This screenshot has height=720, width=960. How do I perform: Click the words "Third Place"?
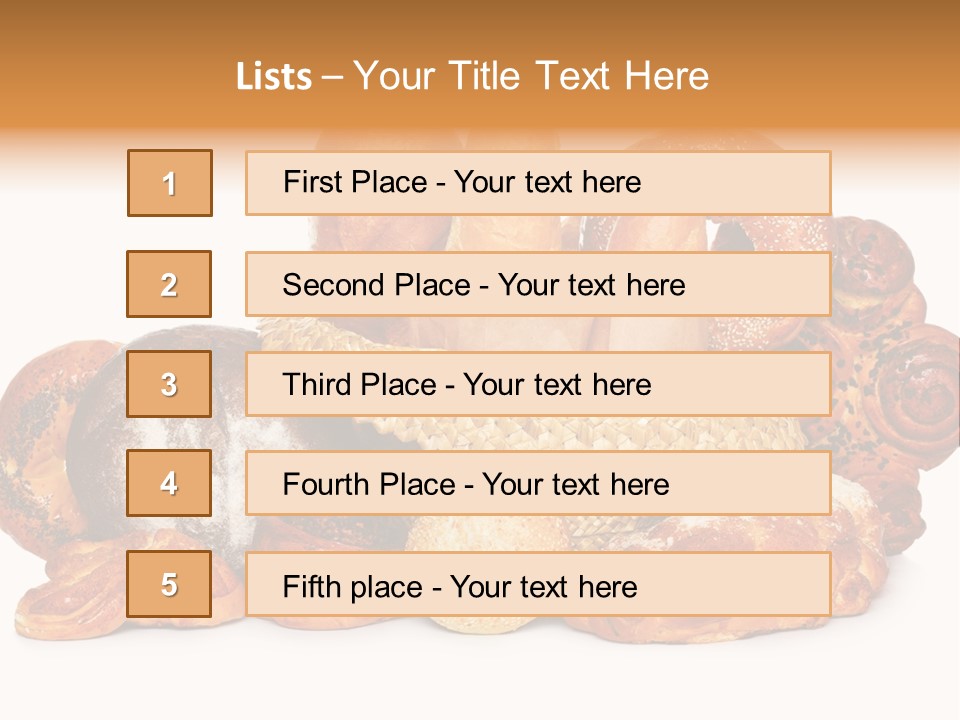point(358,385)
